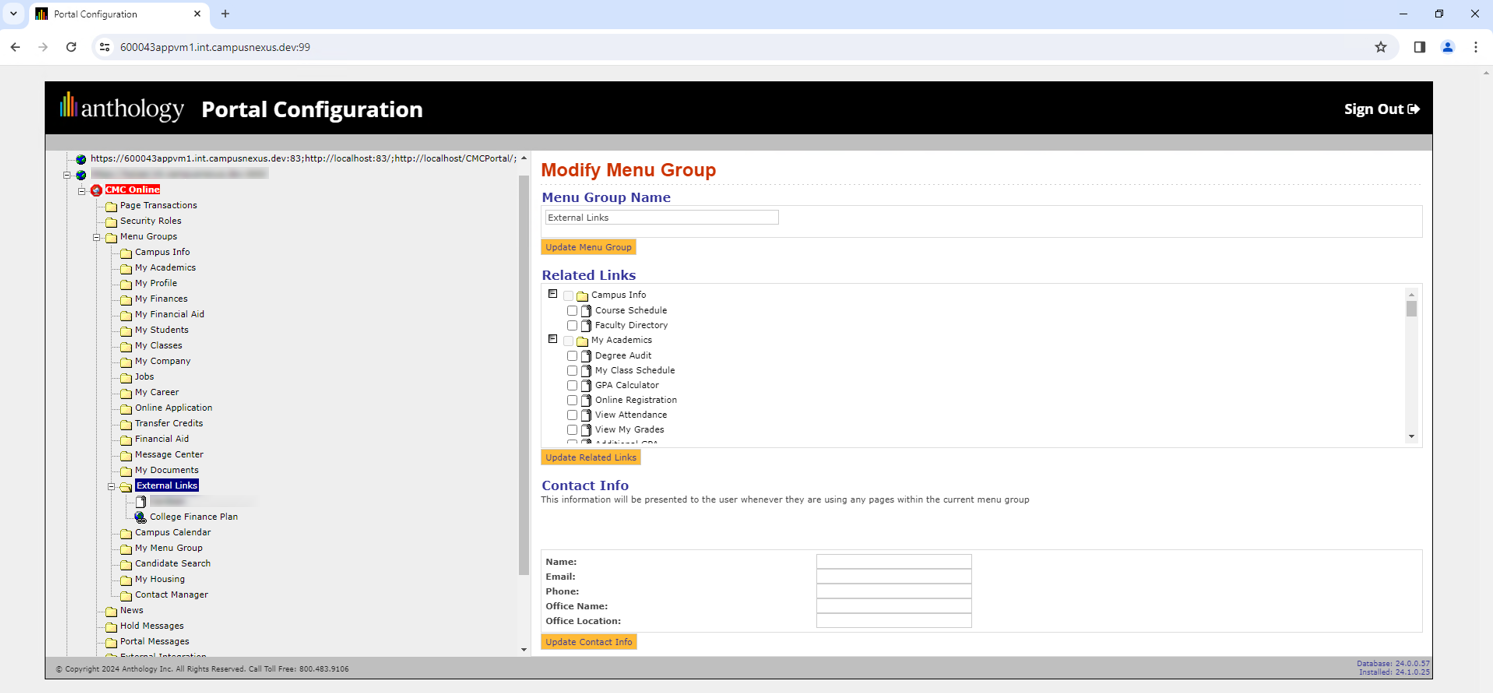This screenshot has height=693, width=1494.
Task: Click the Anthology logo
Action: pyautogui.click(x=122, y=108)
